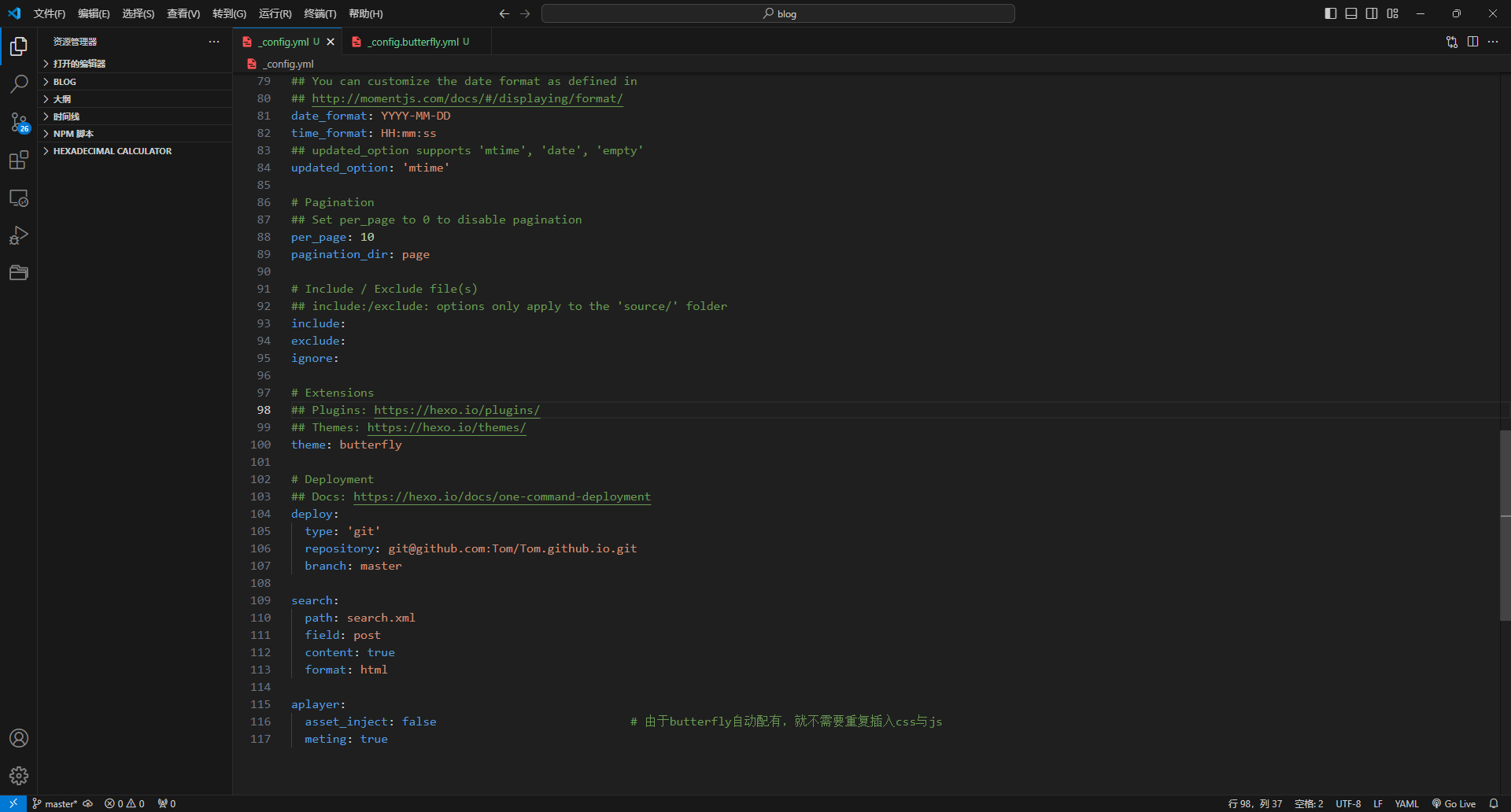Click line number 100 in gutter
This screenshot has height=812, width=1511.
click(260, 445)
